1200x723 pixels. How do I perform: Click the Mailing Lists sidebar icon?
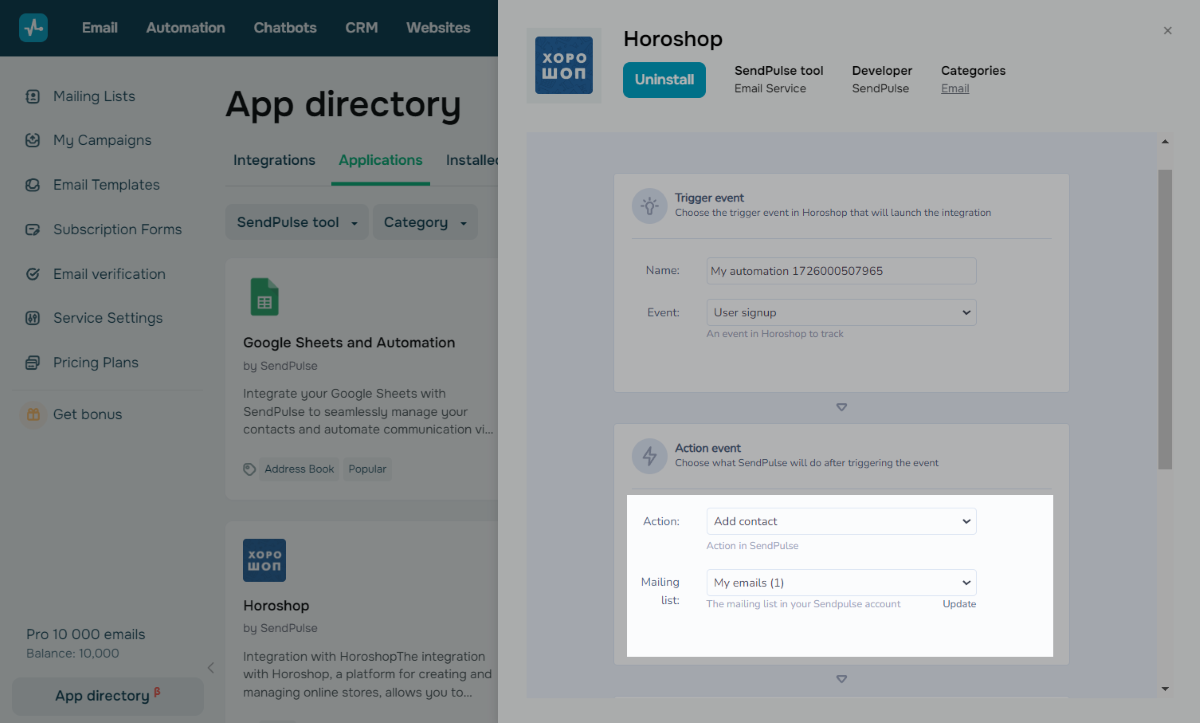[x=33, y=97]
